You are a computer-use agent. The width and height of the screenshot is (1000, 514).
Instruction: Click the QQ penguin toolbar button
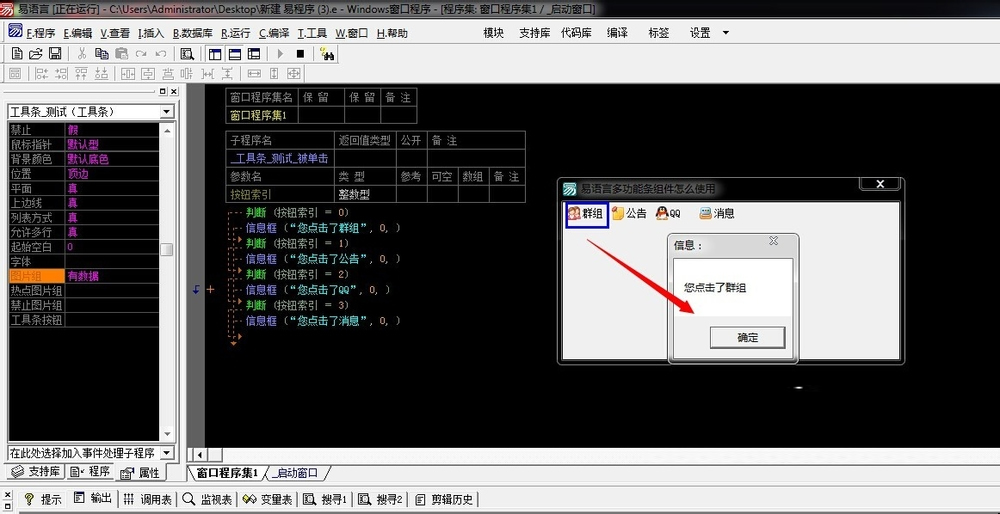(x=668, y=214)
